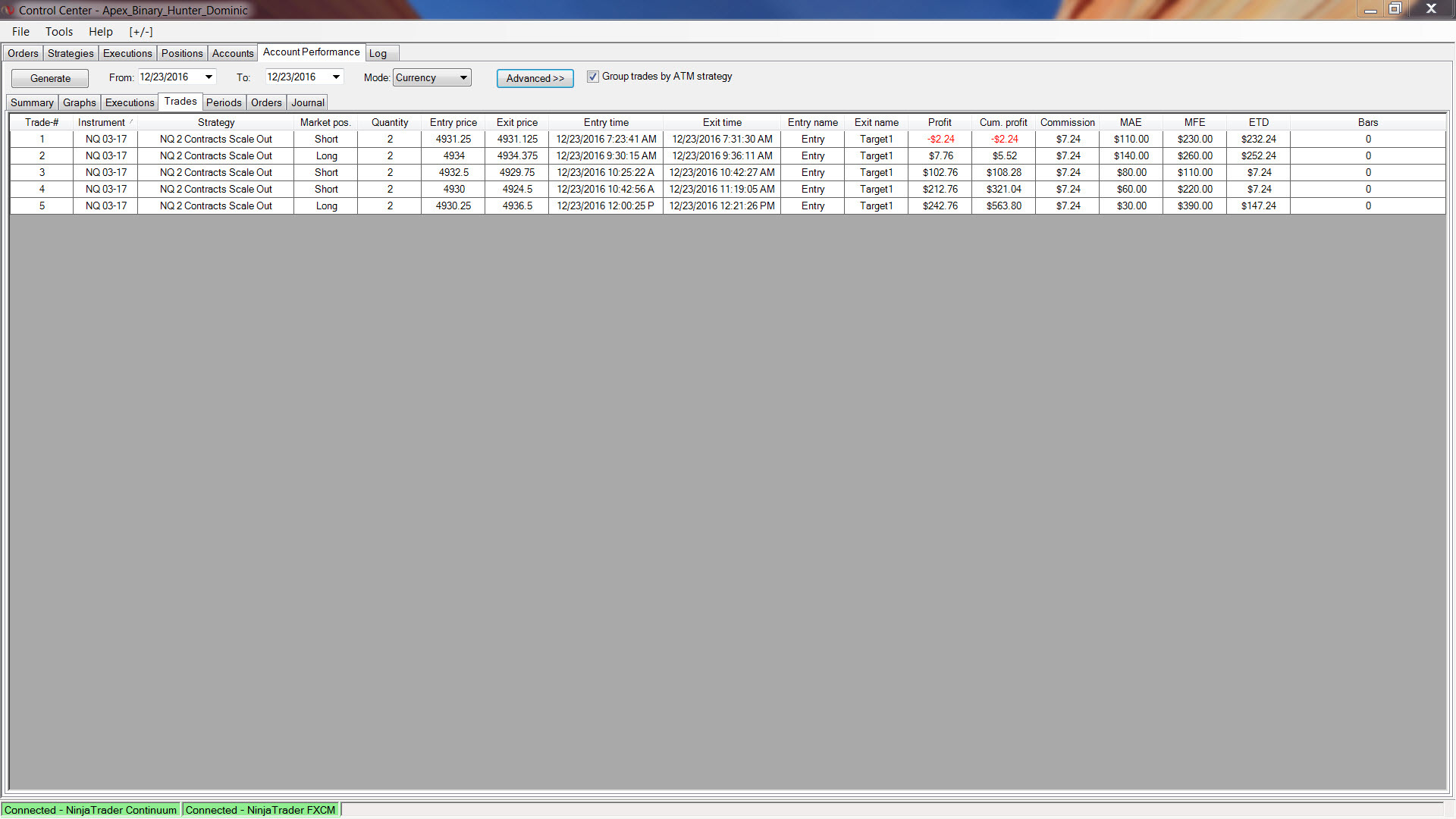This screenshot has width=1456, height=819.
Task: Sort by the MFE column header
Action: coord(1195,122)
